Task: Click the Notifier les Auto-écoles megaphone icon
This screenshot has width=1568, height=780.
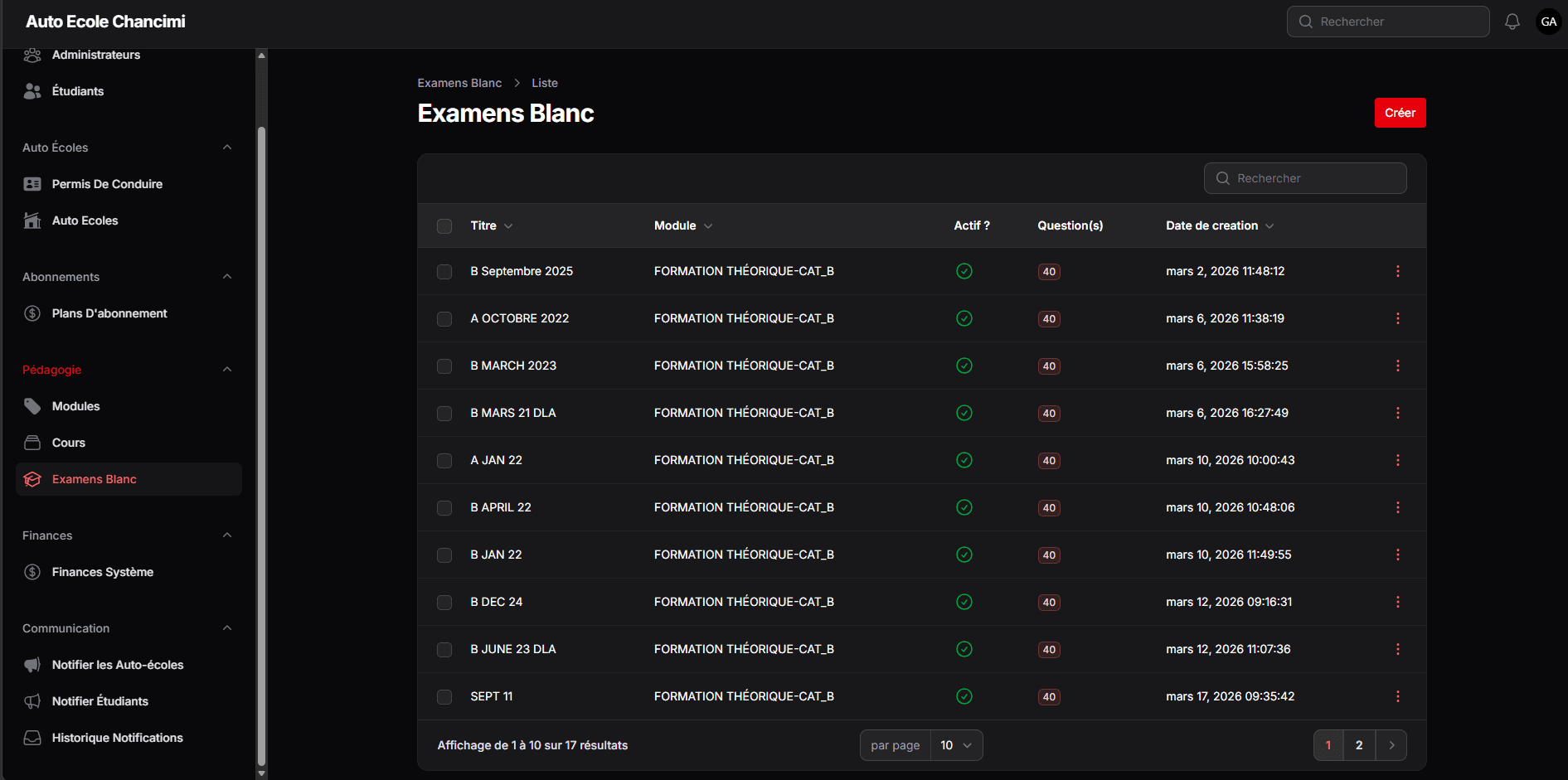Action: pyautogui.click(x=32, y=665)
